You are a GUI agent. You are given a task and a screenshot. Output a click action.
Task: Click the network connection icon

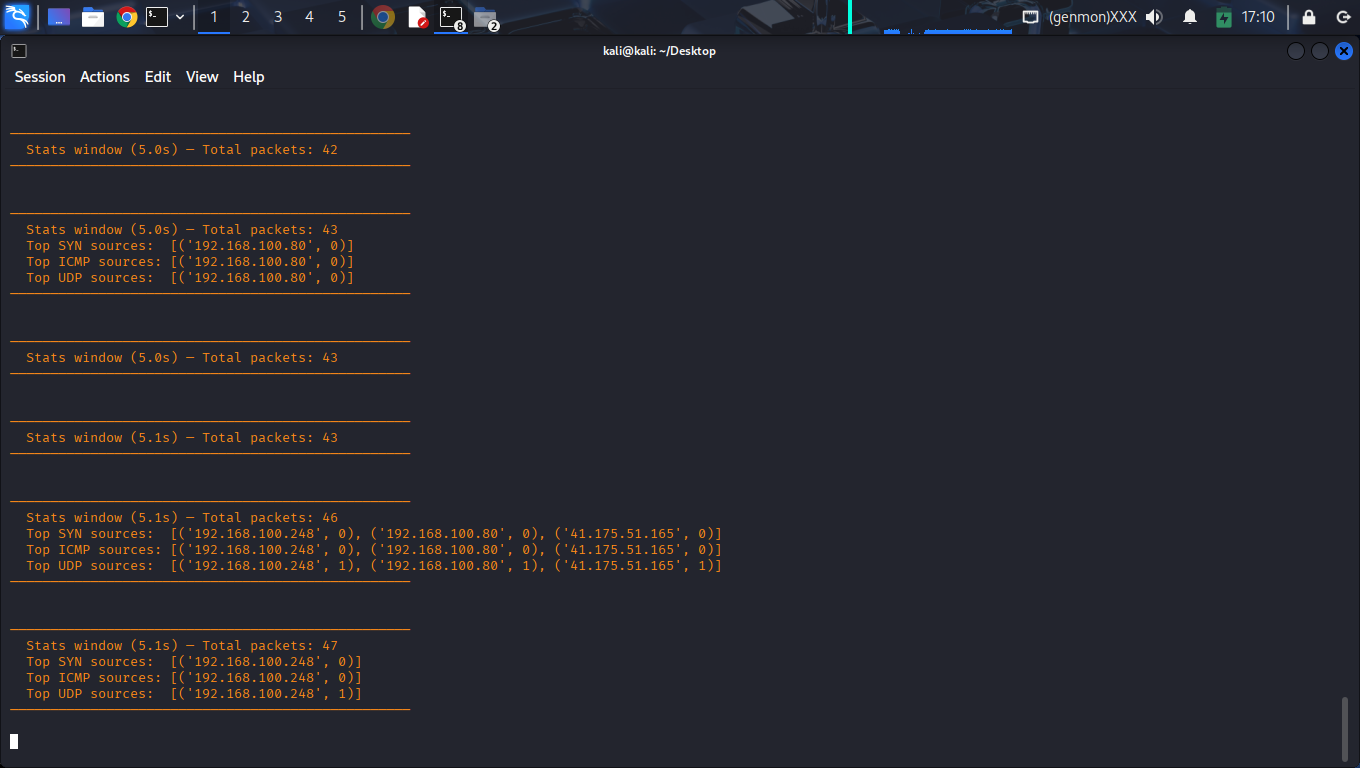[1030, 17]
